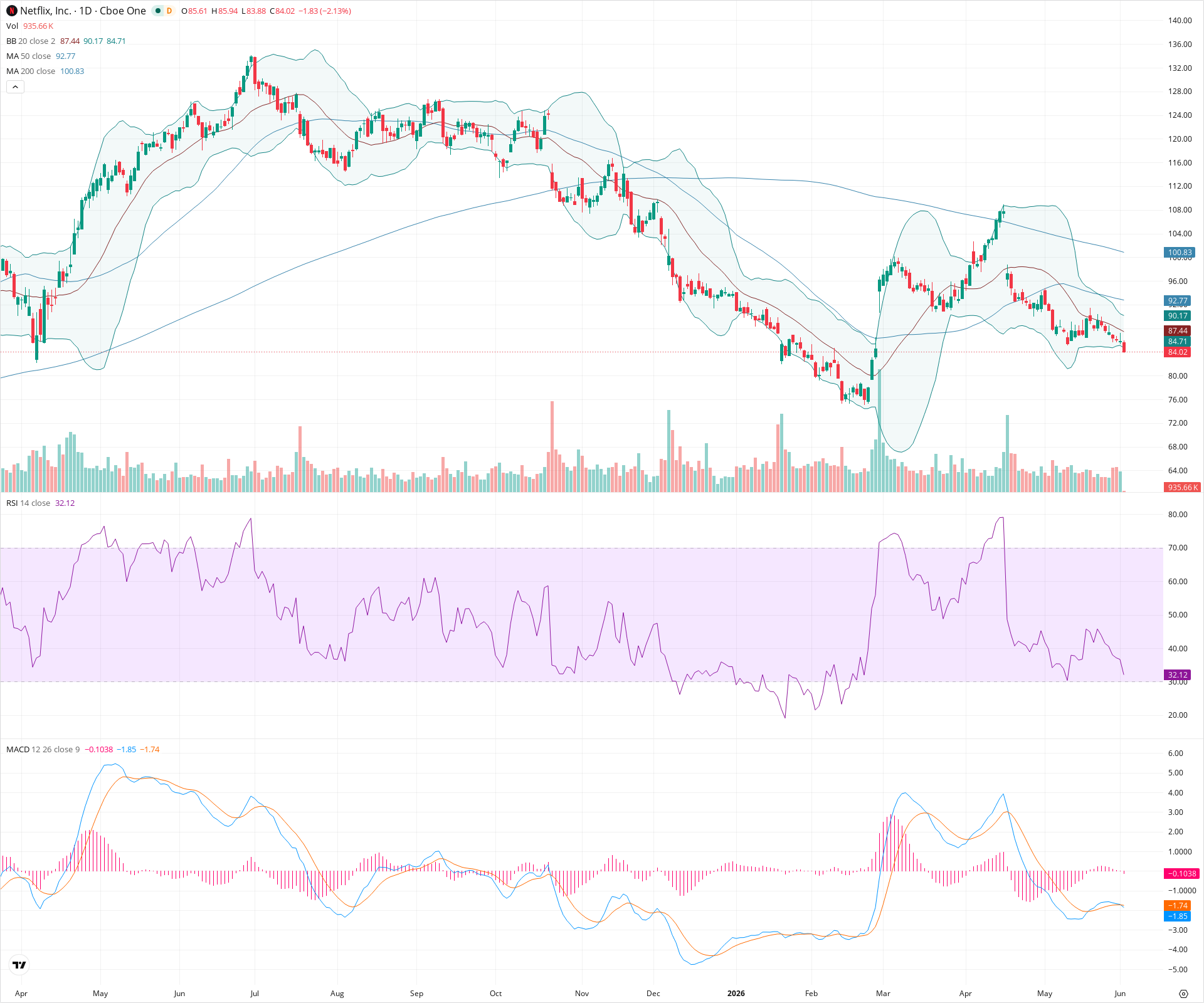Click the TradingView logo in the MACD pane
1204x1003 pixels.
pos(19,965)
